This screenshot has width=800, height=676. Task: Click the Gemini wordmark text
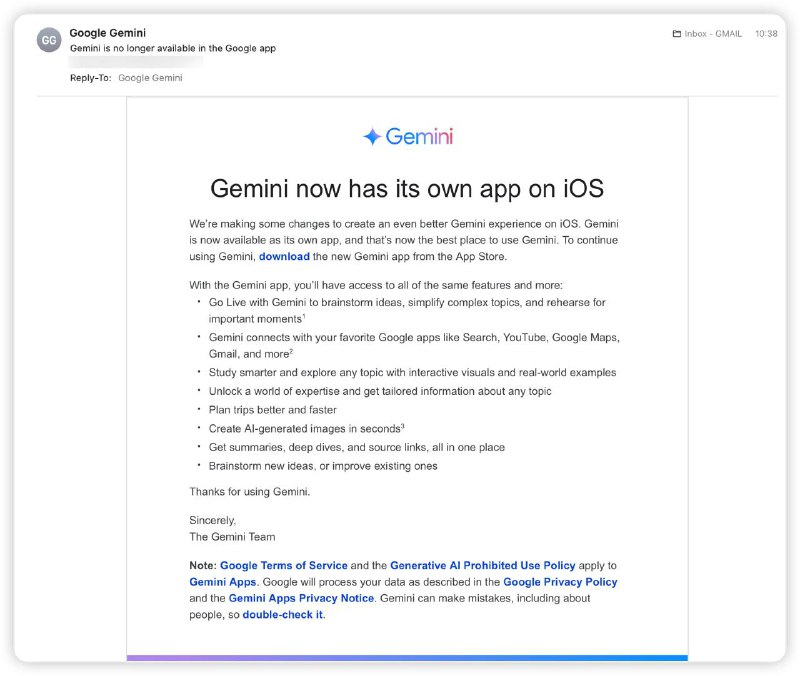[419, 137]
